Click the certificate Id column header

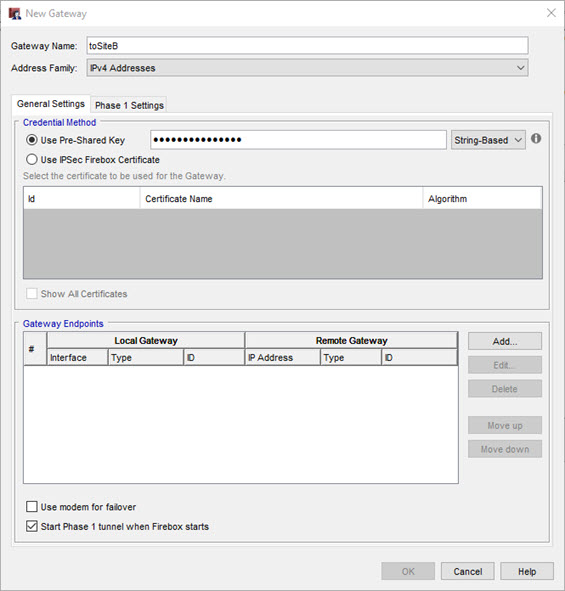click(82, 199)
